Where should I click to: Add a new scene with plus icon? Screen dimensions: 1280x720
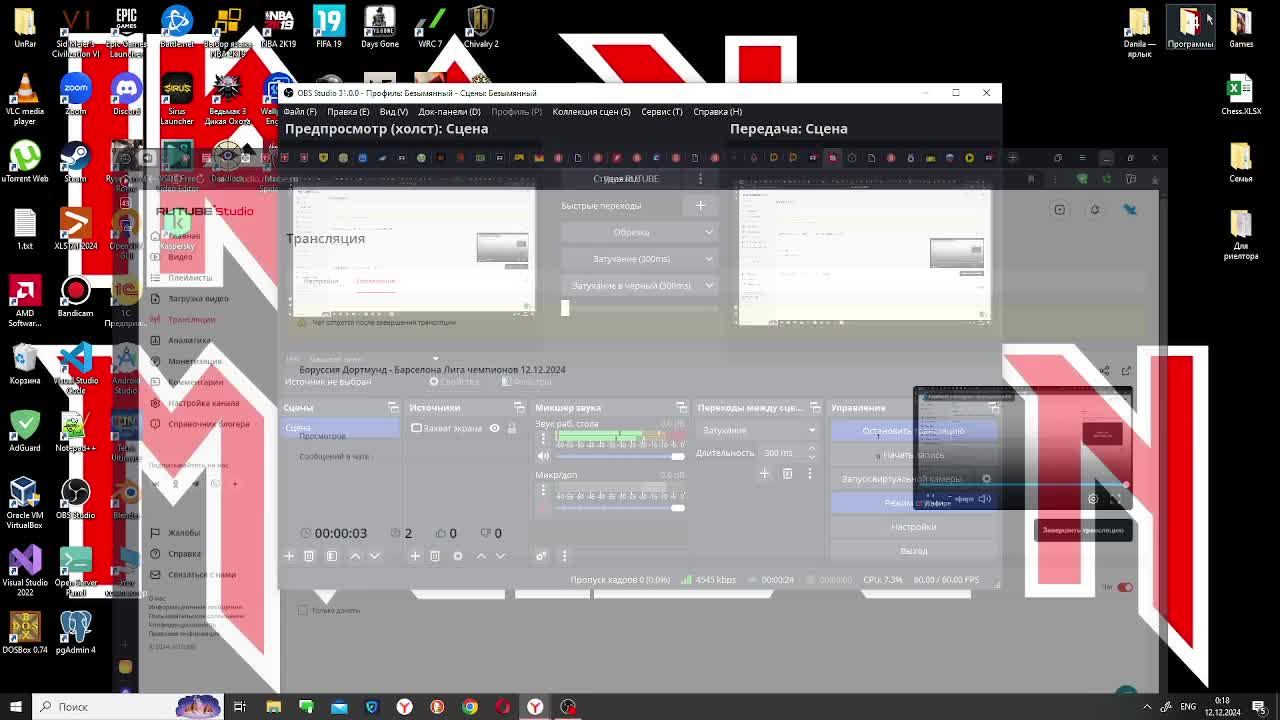[289, 556]
